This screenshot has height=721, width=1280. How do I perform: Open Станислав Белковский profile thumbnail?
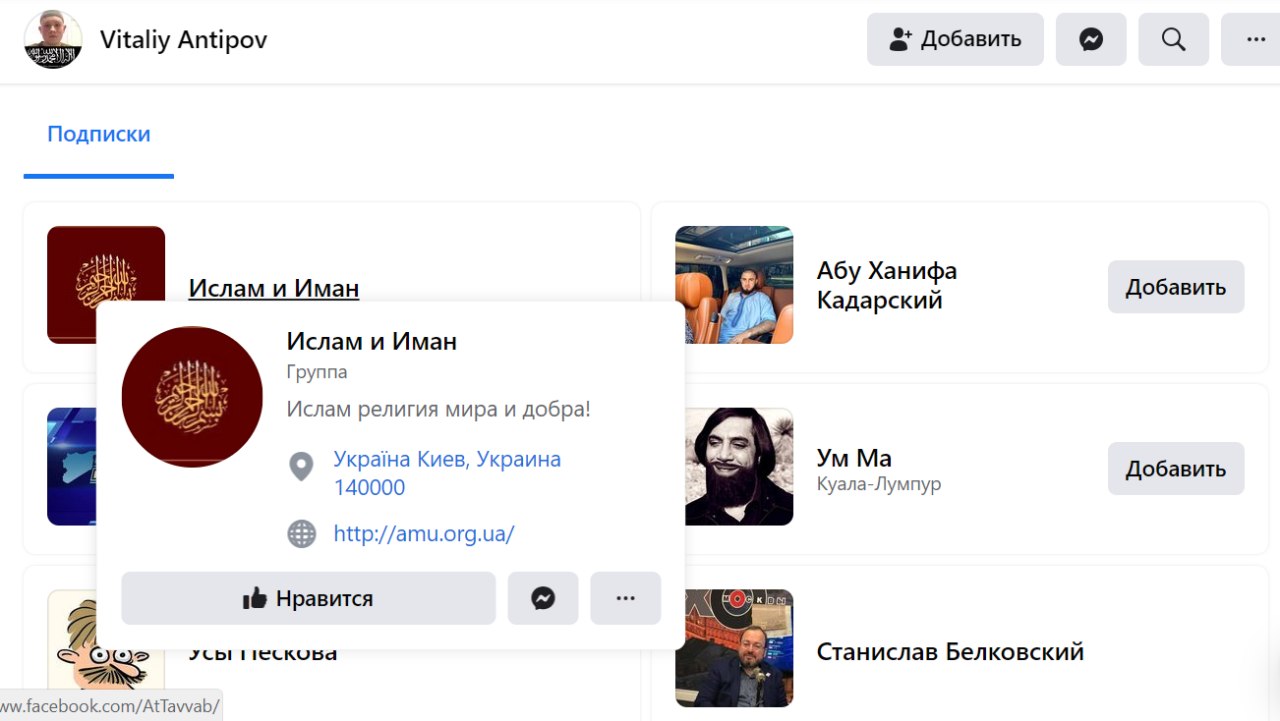(x=734, y=648)
